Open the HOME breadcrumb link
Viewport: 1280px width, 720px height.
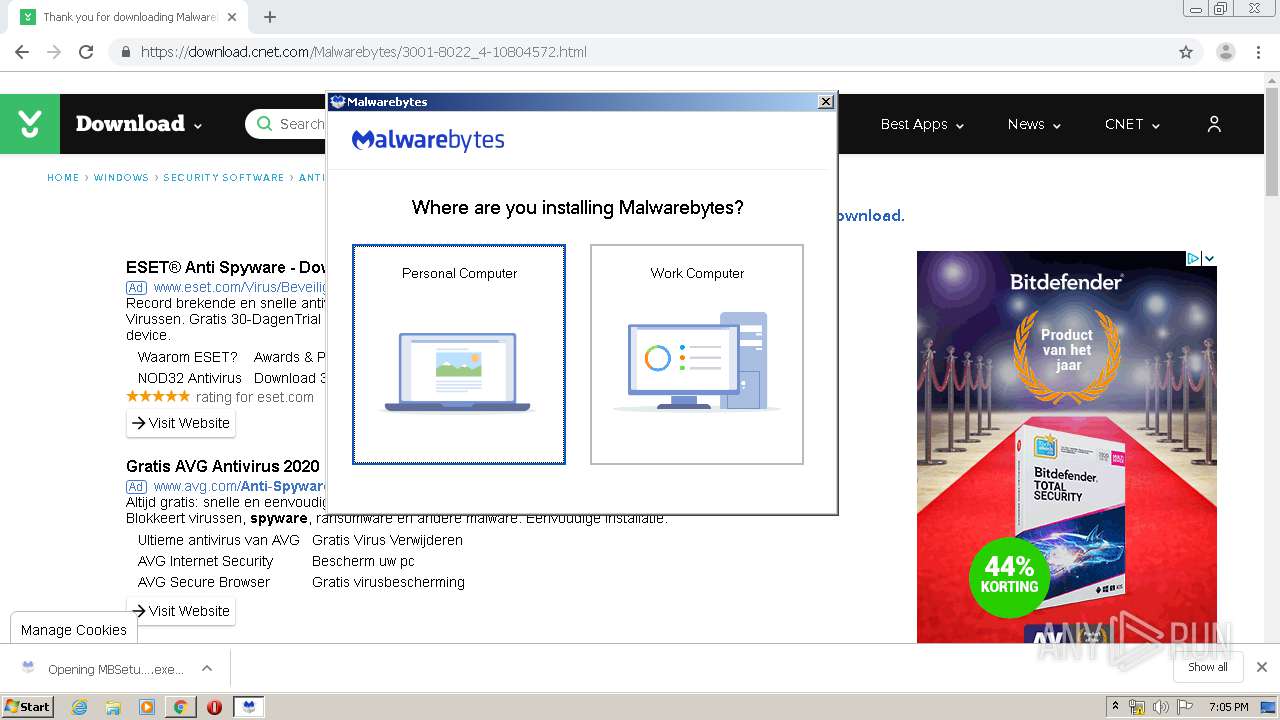63,178
